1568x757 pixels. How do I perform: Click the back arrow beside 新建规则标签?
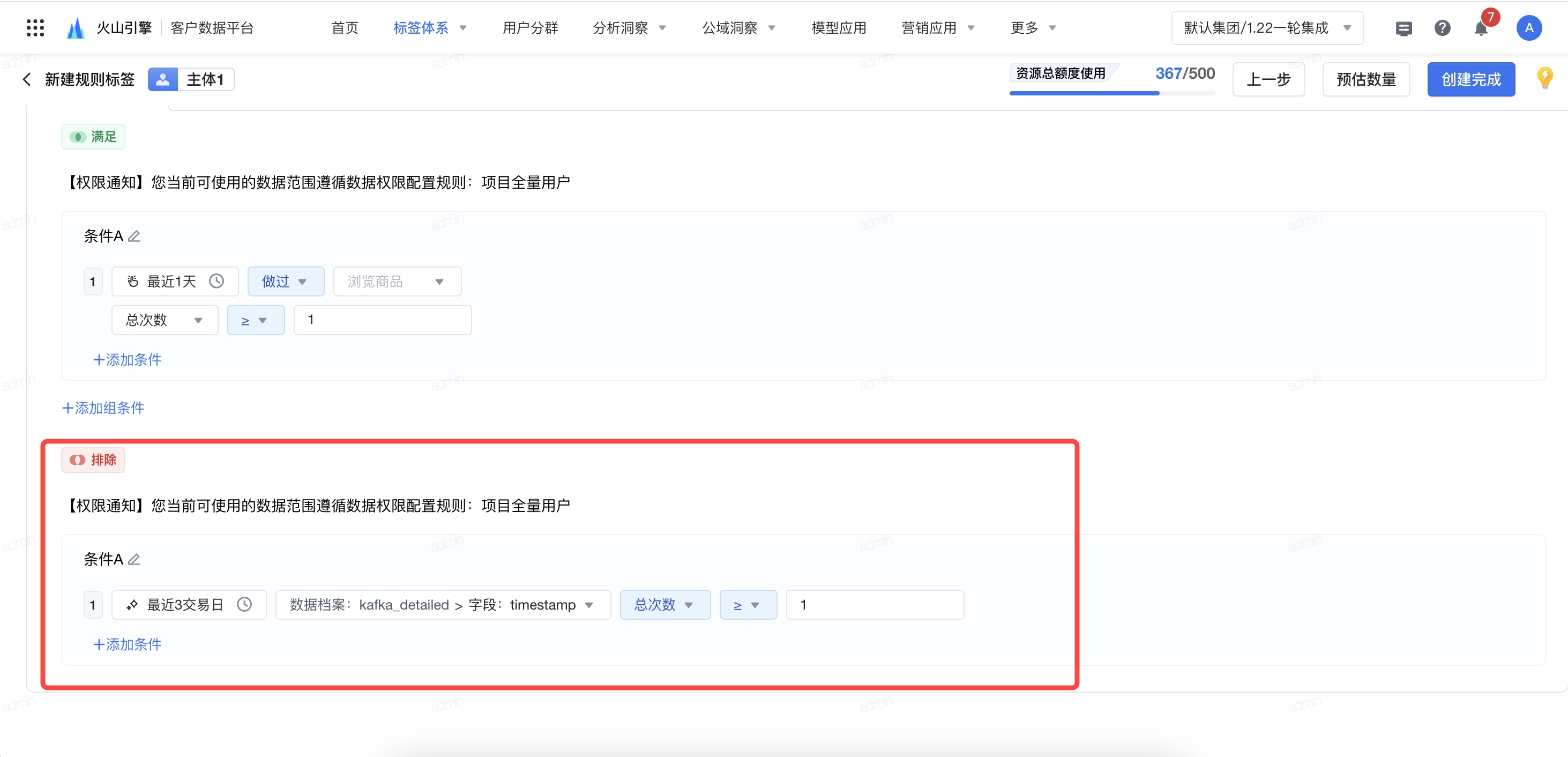(x=27, y=79)
